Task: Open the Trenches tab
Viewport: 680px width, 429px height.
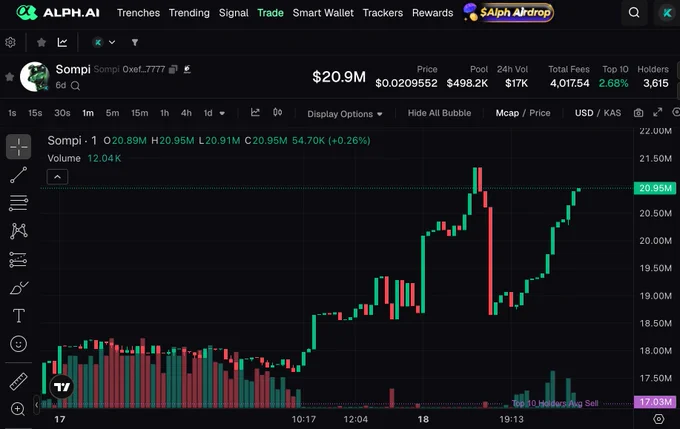Action: (138, 13)
